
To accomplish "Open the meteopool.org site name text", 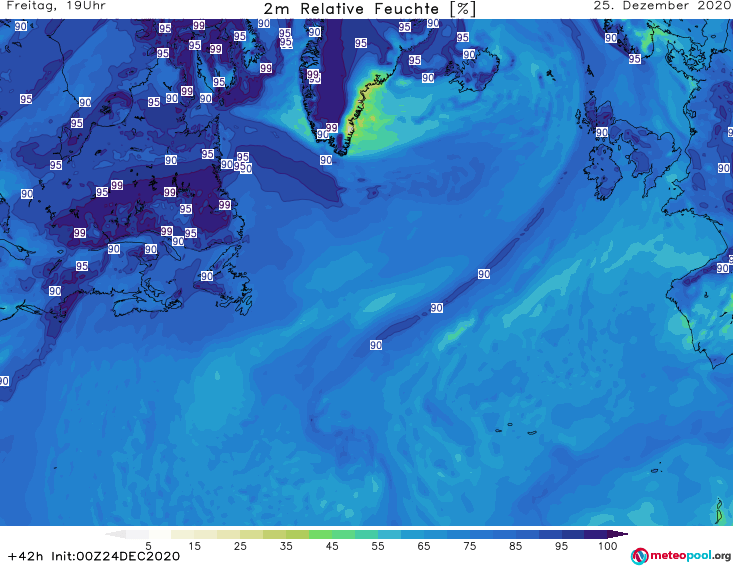I will (690, 556).
